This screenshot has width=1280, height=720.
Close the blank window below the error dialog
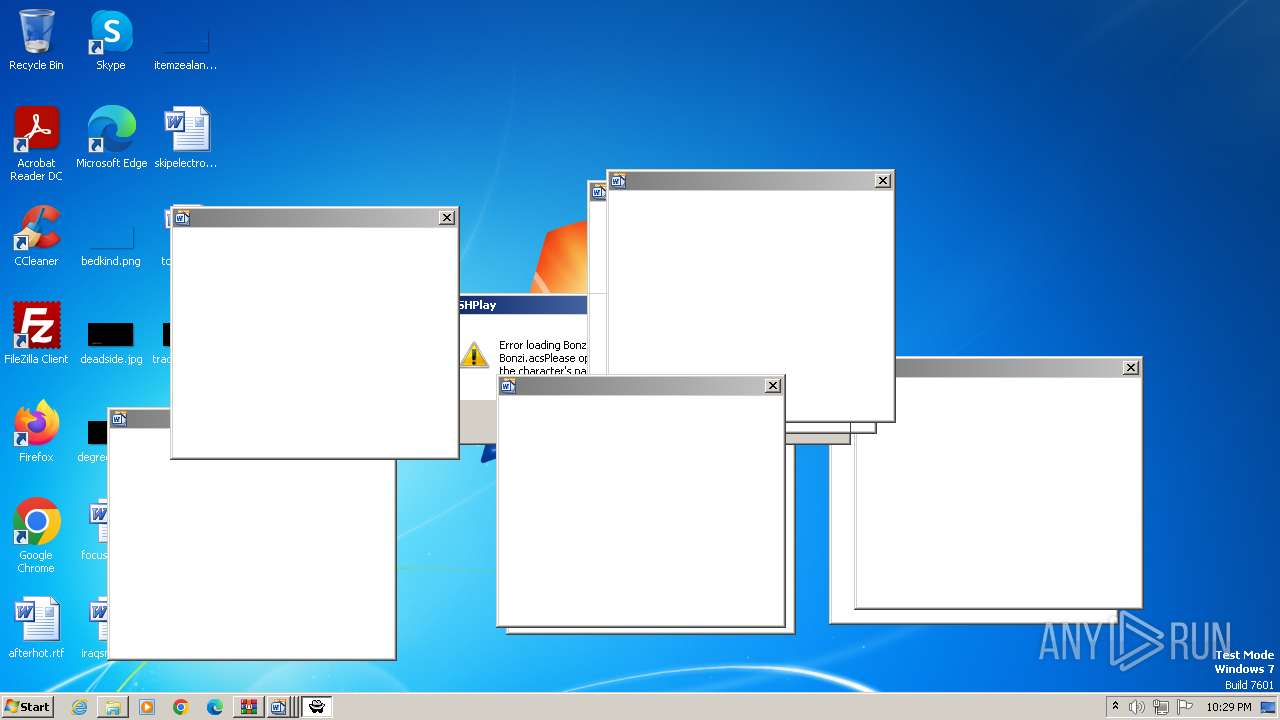[x=773, y=385]
